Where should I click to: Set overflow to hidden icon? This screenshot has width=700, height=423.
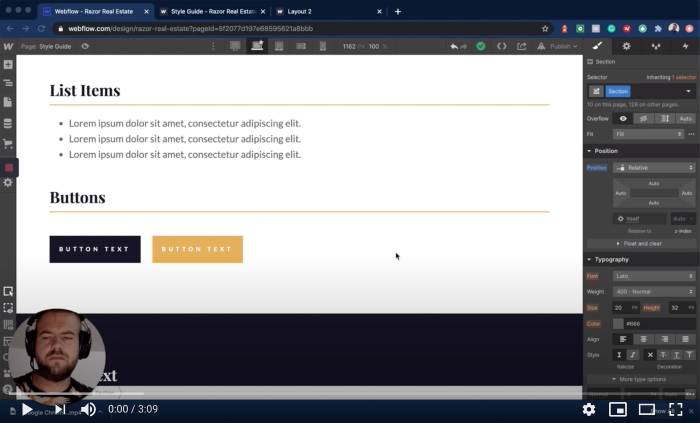[x=643, y=119]
